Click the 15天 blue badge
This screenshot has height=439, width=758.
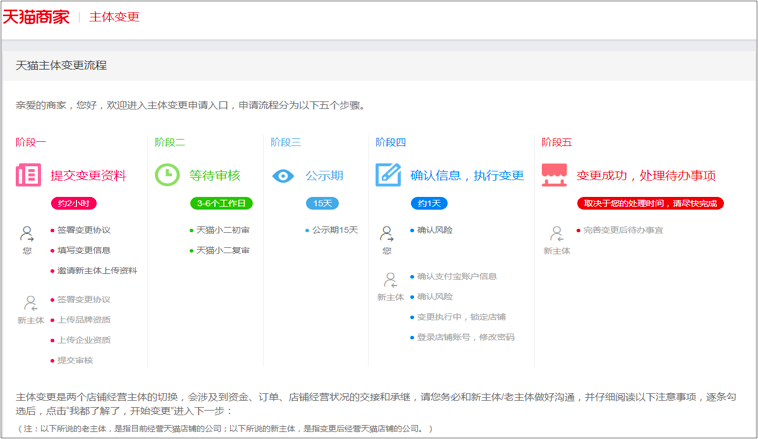(x=322, y=204)
